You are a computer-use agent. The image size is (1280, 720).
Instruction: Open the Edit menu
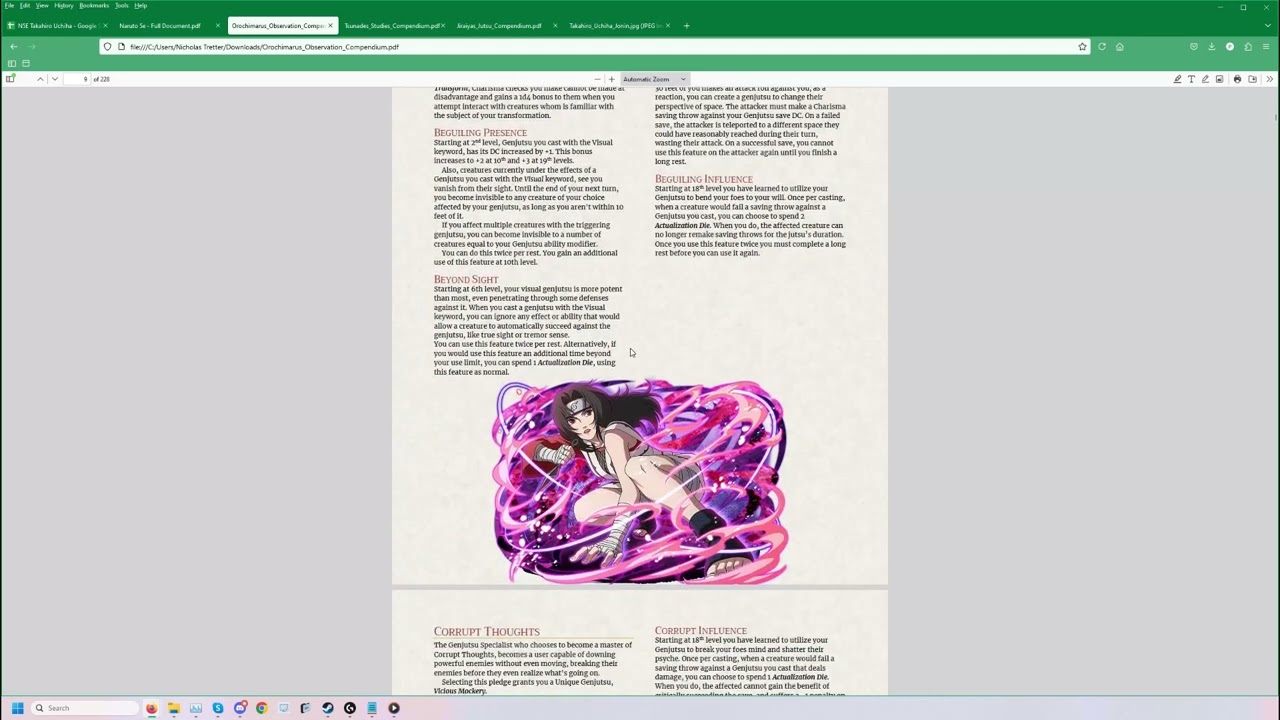point(25,5)
